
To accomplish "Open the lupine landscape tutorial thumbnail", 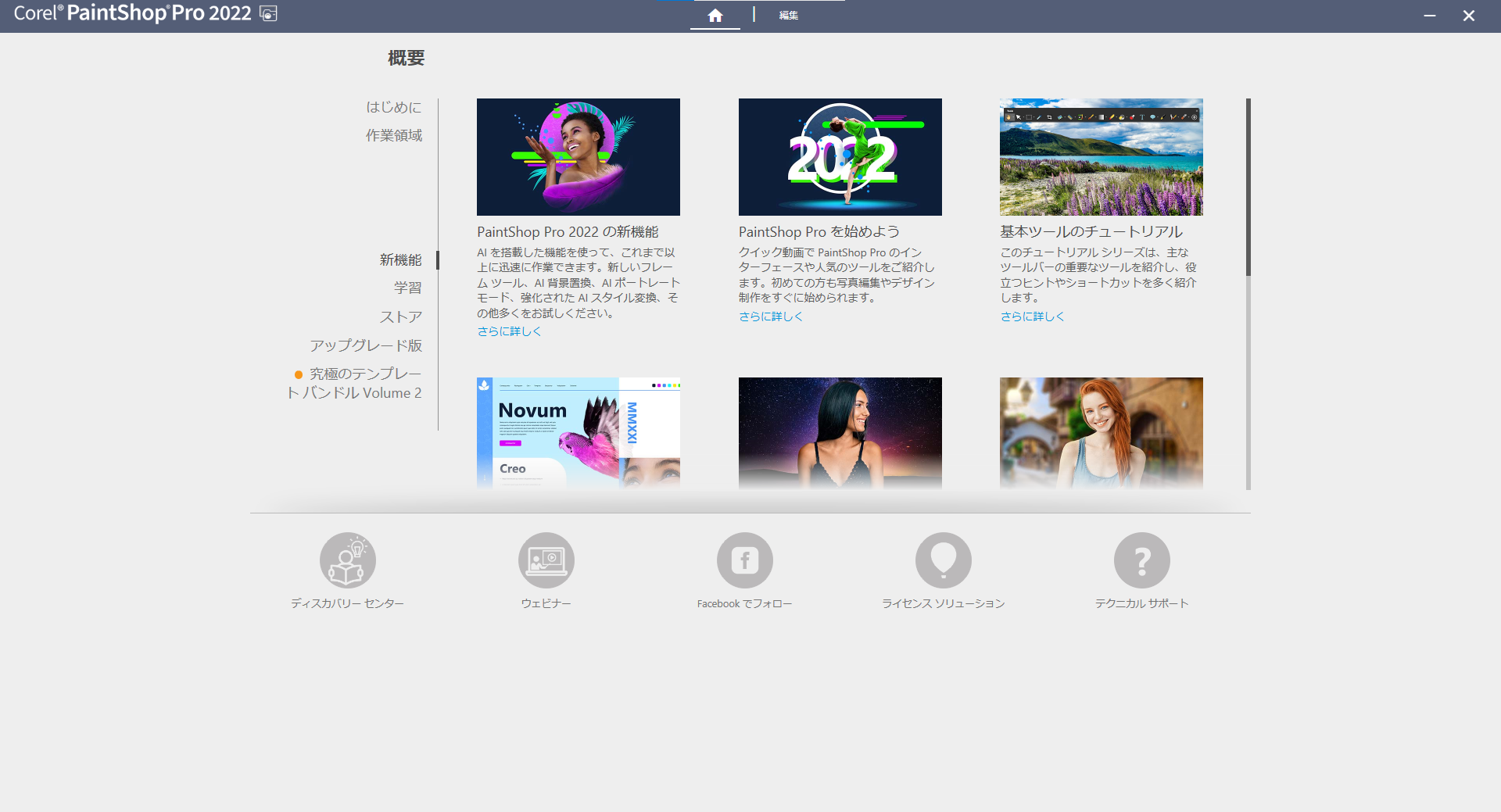I will [x=1102, y=157].
